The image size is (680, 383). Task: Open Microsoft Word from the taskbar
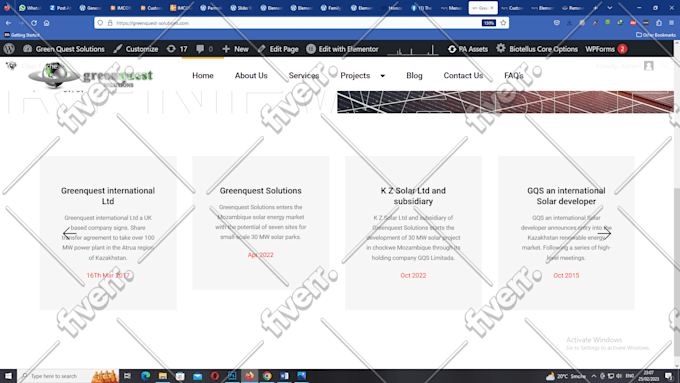pyautogui.click(x=284, y=376)
